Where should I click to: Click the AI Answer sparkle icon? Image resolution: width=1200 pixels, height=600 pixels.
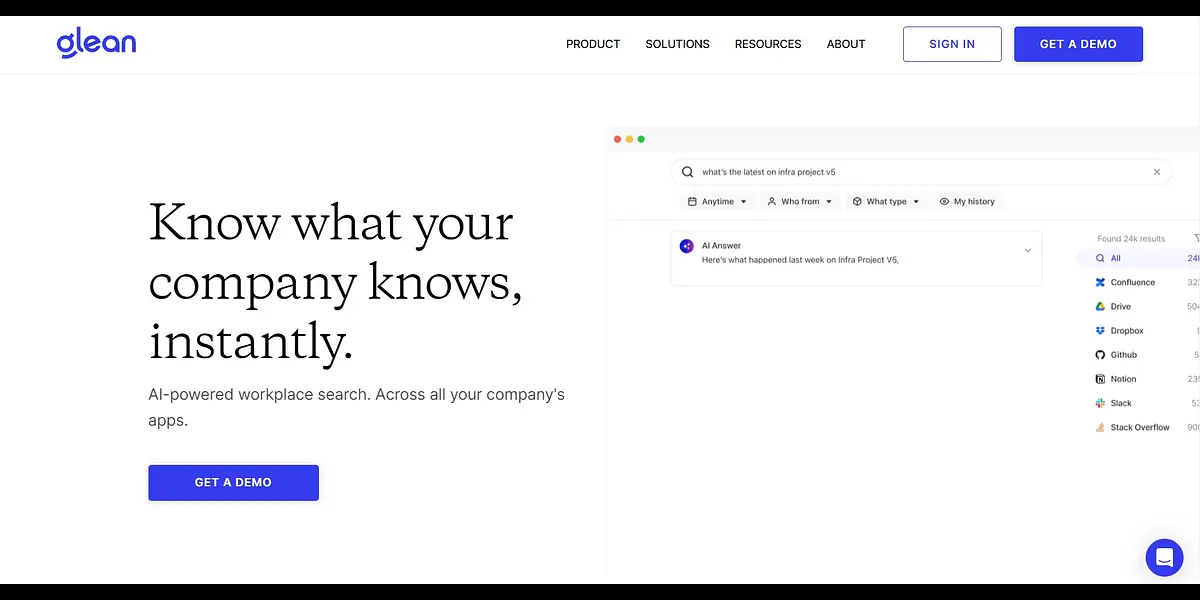pyautogui.click(x=687, y=246)
